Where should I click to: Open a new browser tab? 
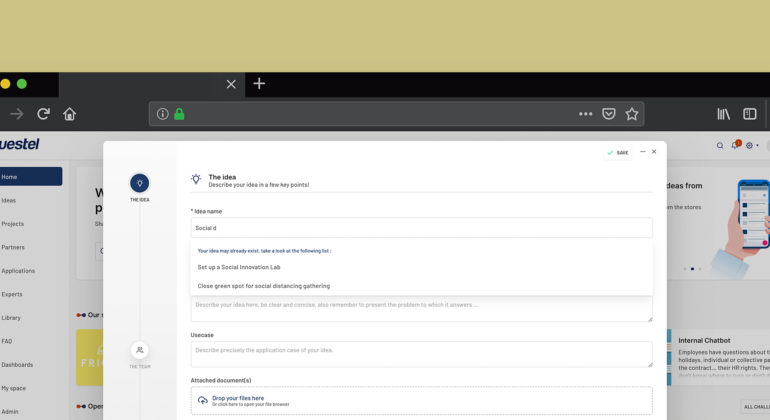pos(259,84)
